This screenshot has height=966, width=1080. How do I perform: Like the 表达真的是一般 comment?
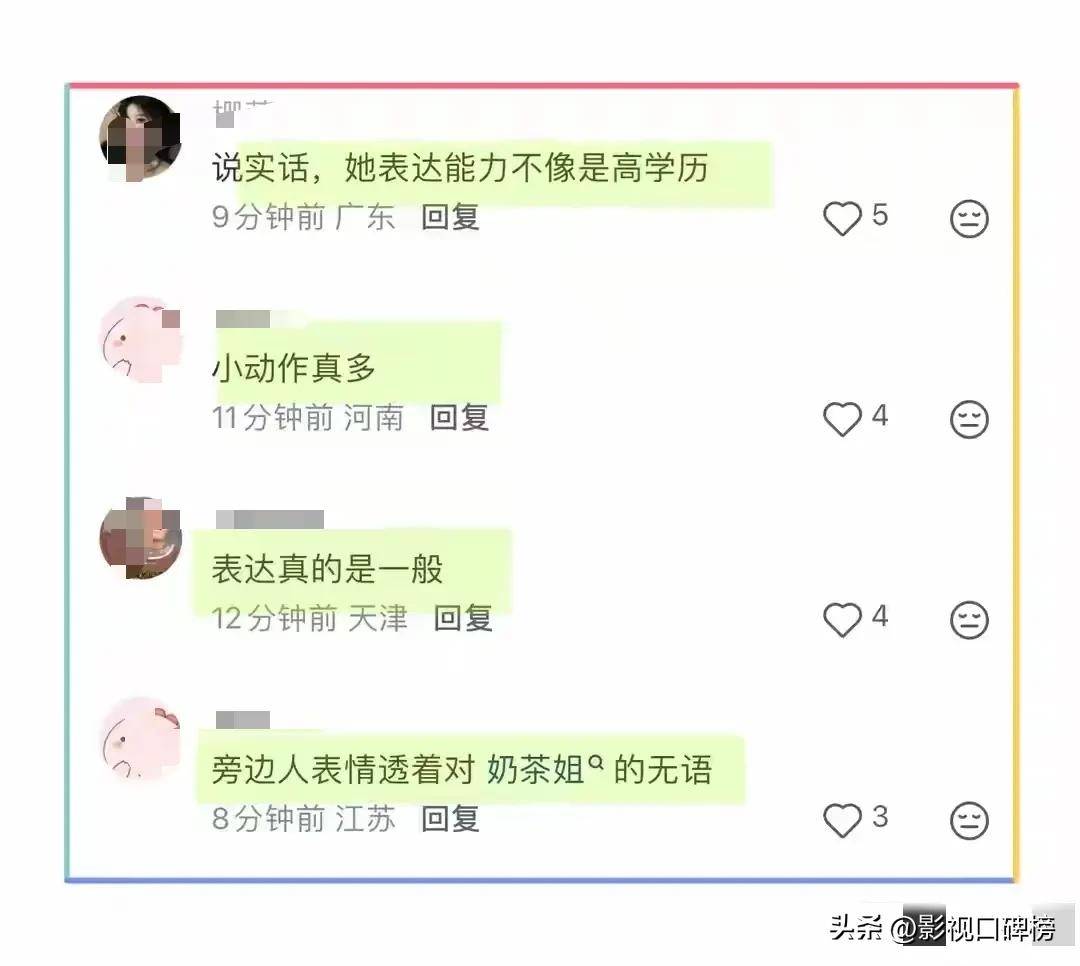tap(842, 619)
